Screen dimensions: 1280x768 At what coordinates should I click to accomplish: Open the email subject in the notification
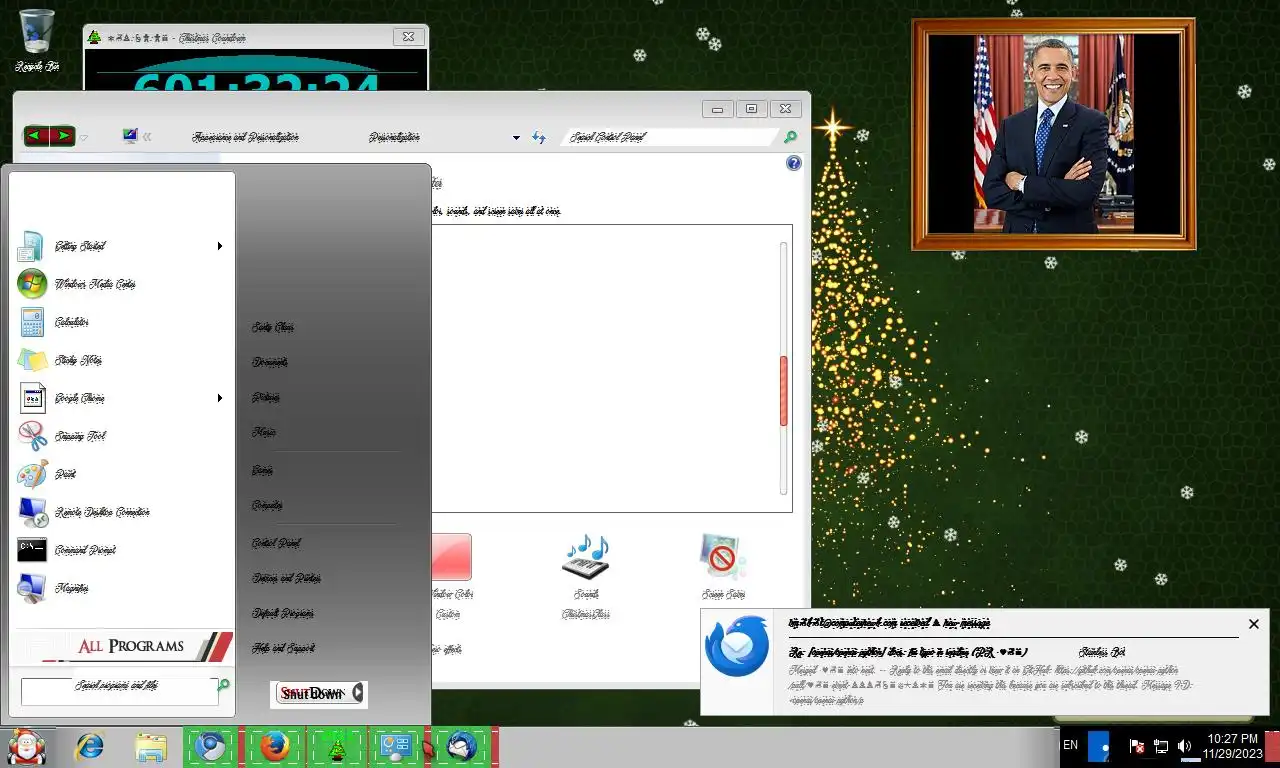tap(907, 651)
